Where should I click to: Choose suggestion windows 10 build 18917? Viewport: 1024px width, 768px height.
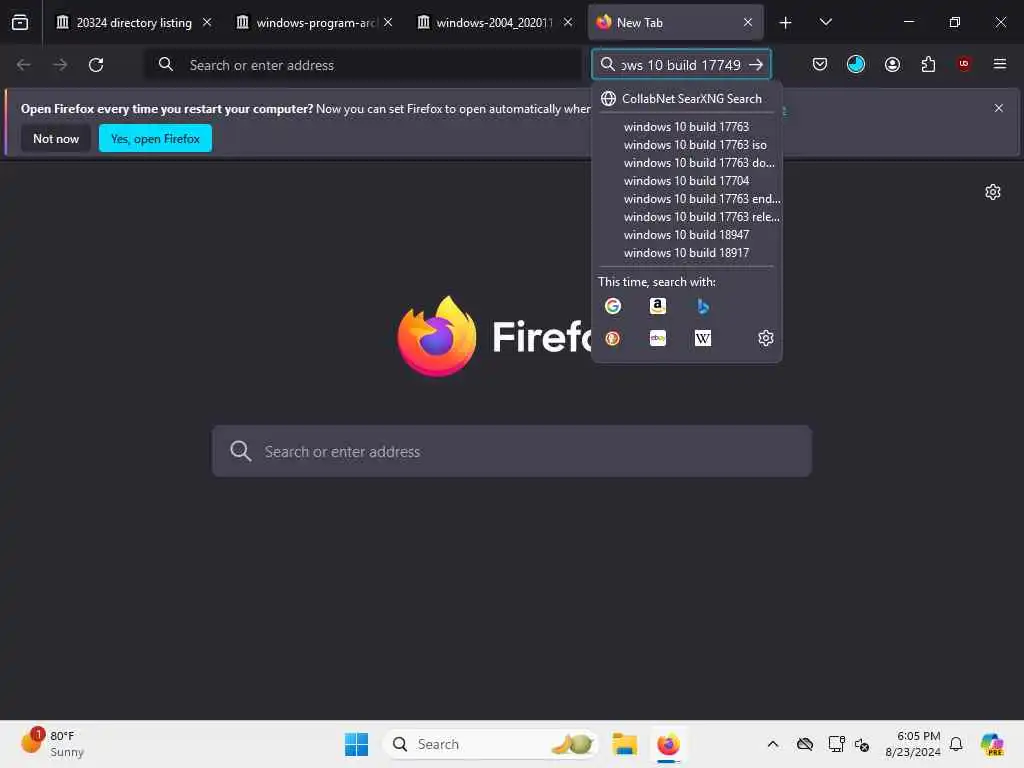click(x=686, y=253)
